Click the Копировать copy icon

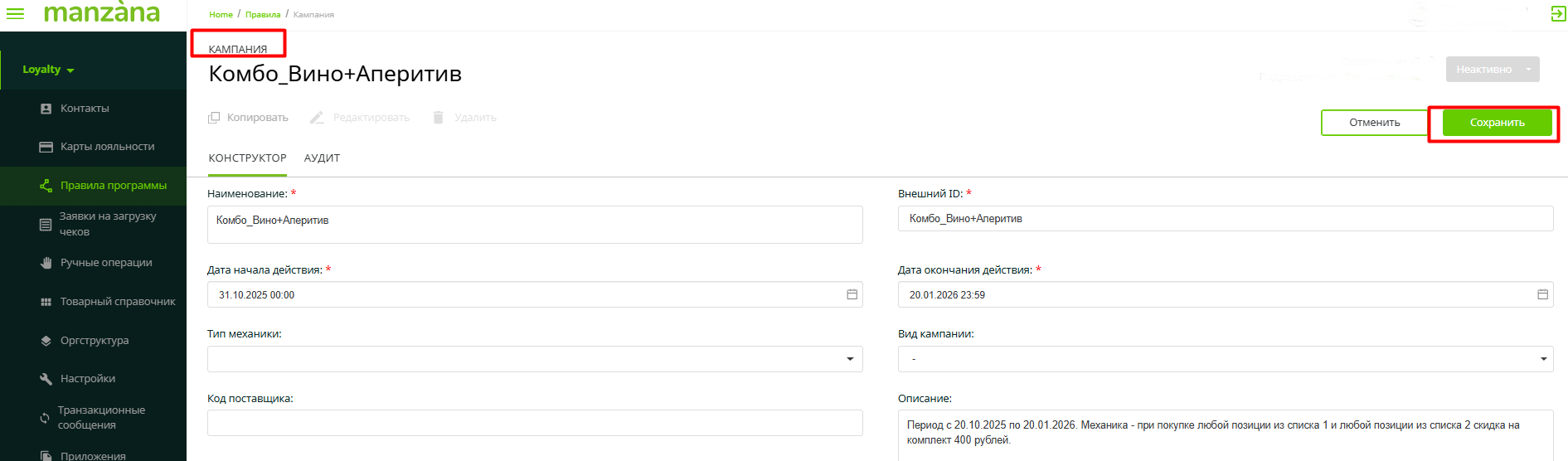pos(214,118)
